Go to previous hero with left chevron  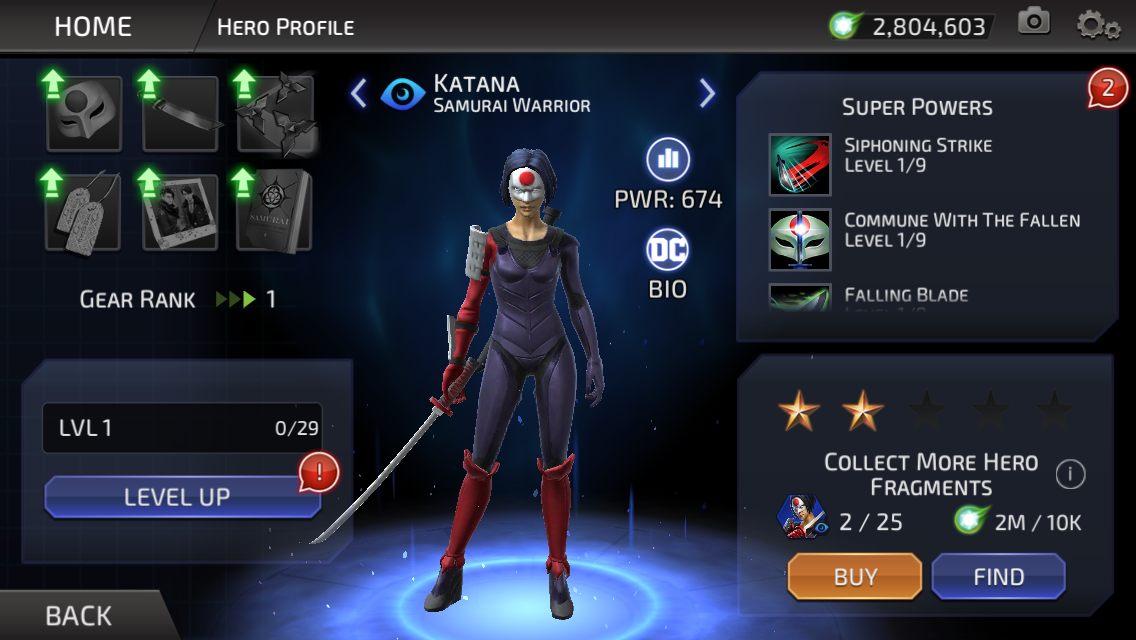359,93
